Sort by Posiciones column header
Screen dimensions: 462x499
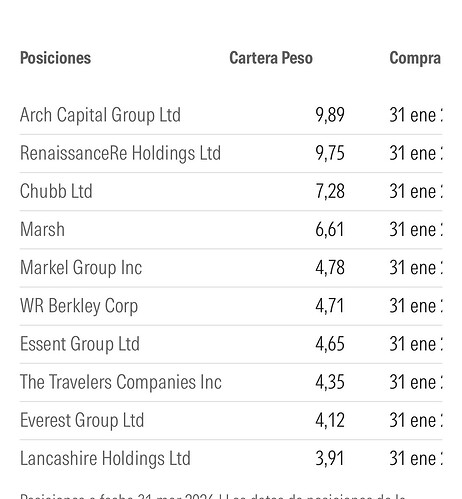55,58
